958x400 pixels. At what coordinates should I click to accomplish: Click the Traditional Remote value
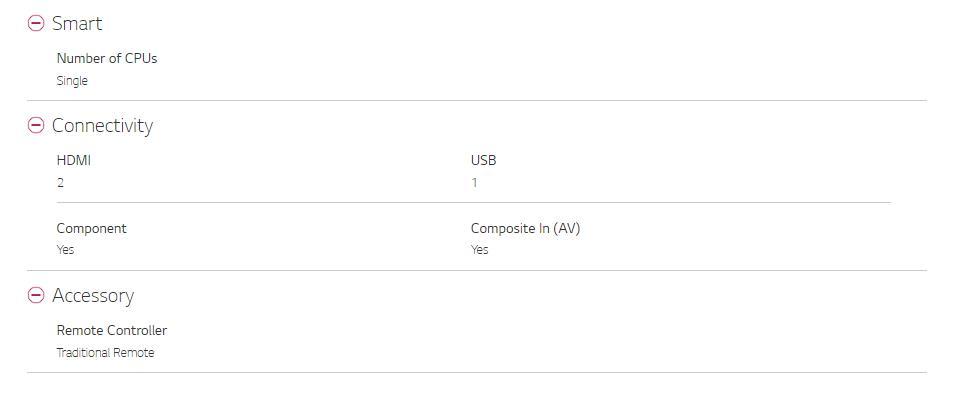105,352
